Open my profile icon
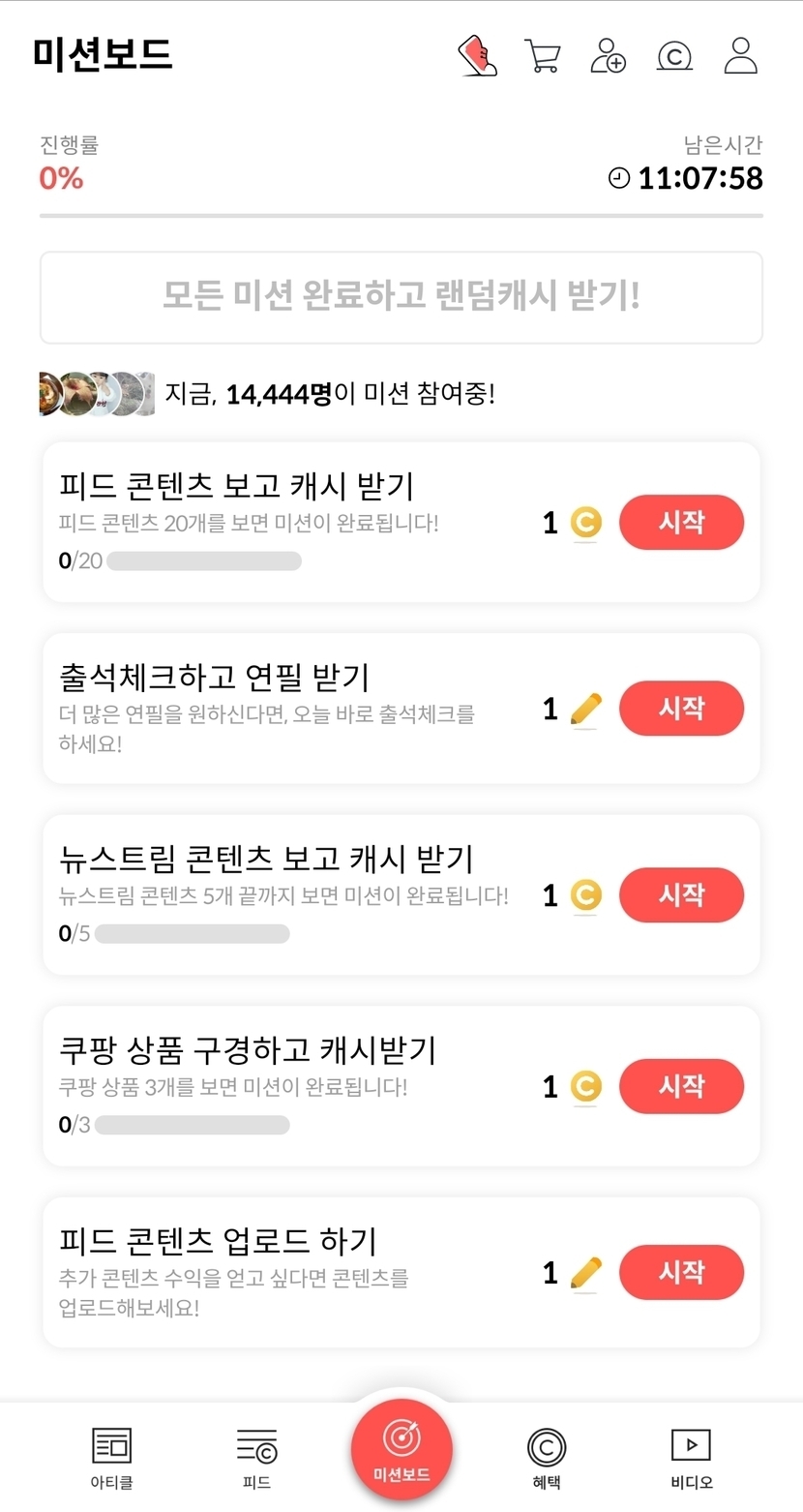This screenshot has height=1512, width=803. click(x=741, y=55)
